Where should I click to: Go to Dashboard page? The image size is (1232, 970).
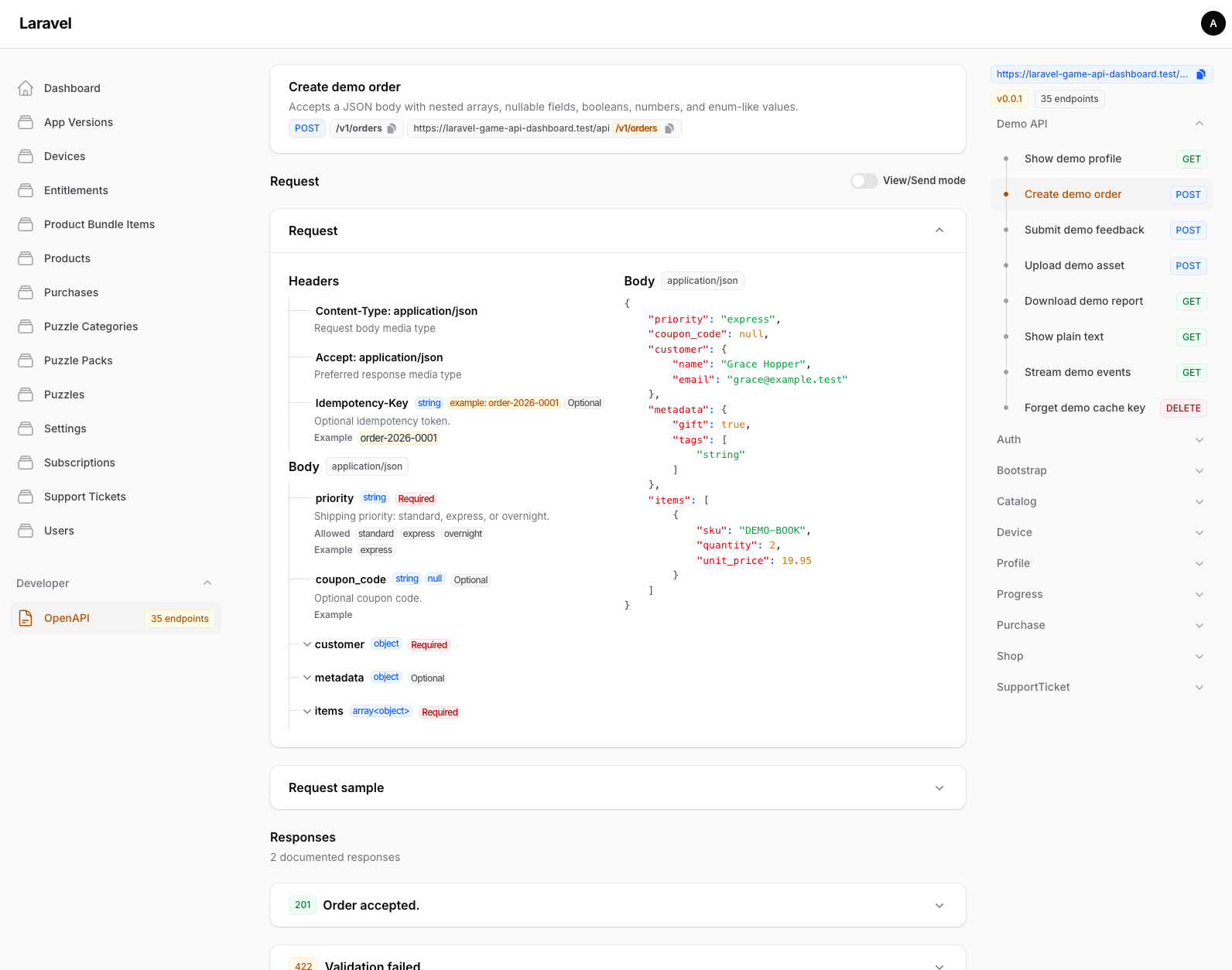tap(116, 88)
